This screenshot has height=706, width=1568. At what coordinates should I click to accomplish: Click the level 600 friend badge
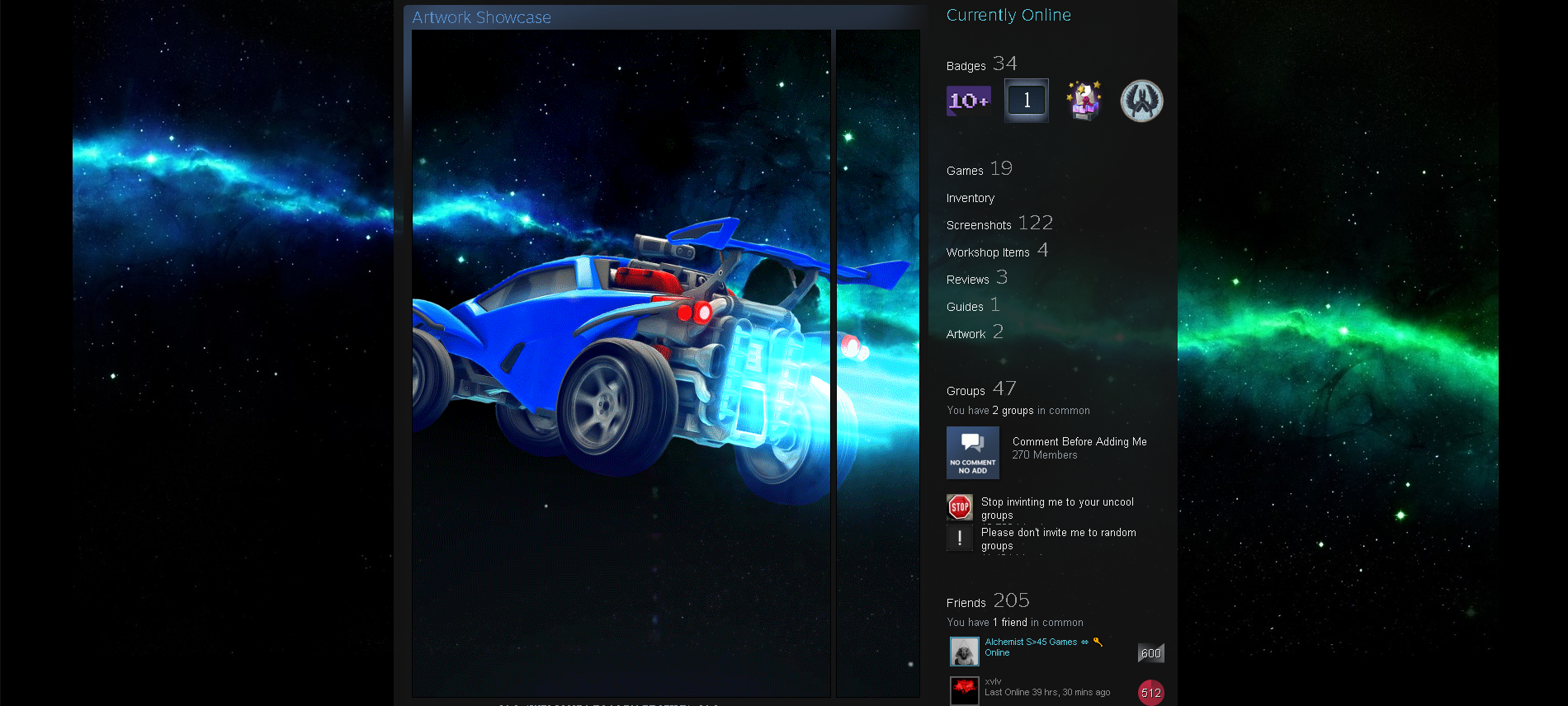coord(1151,653)
